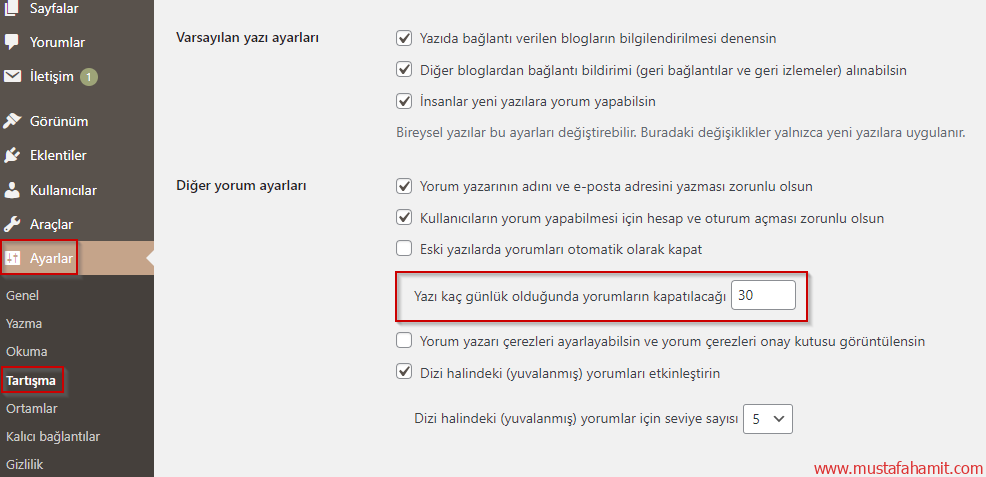Uncheck 'İnsanlar yeni yazılara yorum yapabilsin'
This screenshot has height=477, width=986.
click(404, 101)
